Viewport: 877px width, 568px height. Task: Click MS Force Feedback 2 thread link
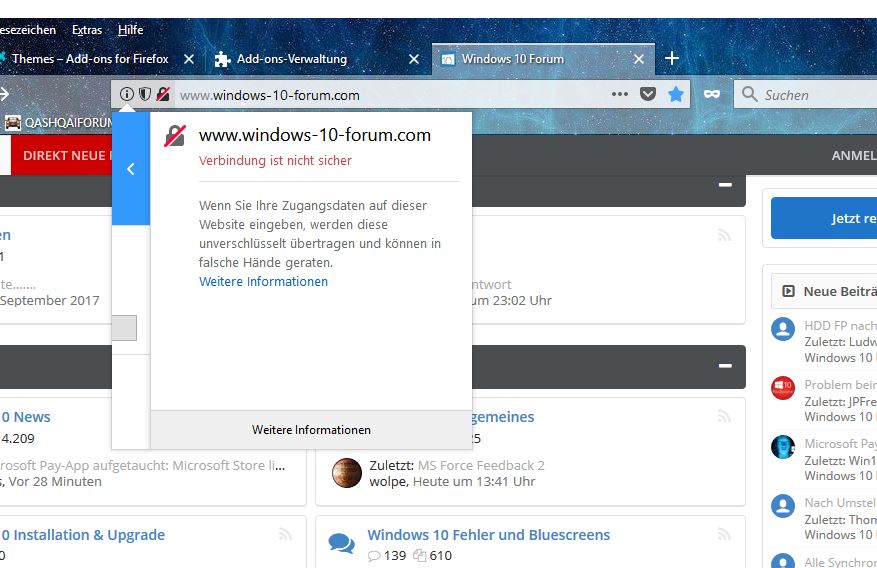click(x=481, y=465)
